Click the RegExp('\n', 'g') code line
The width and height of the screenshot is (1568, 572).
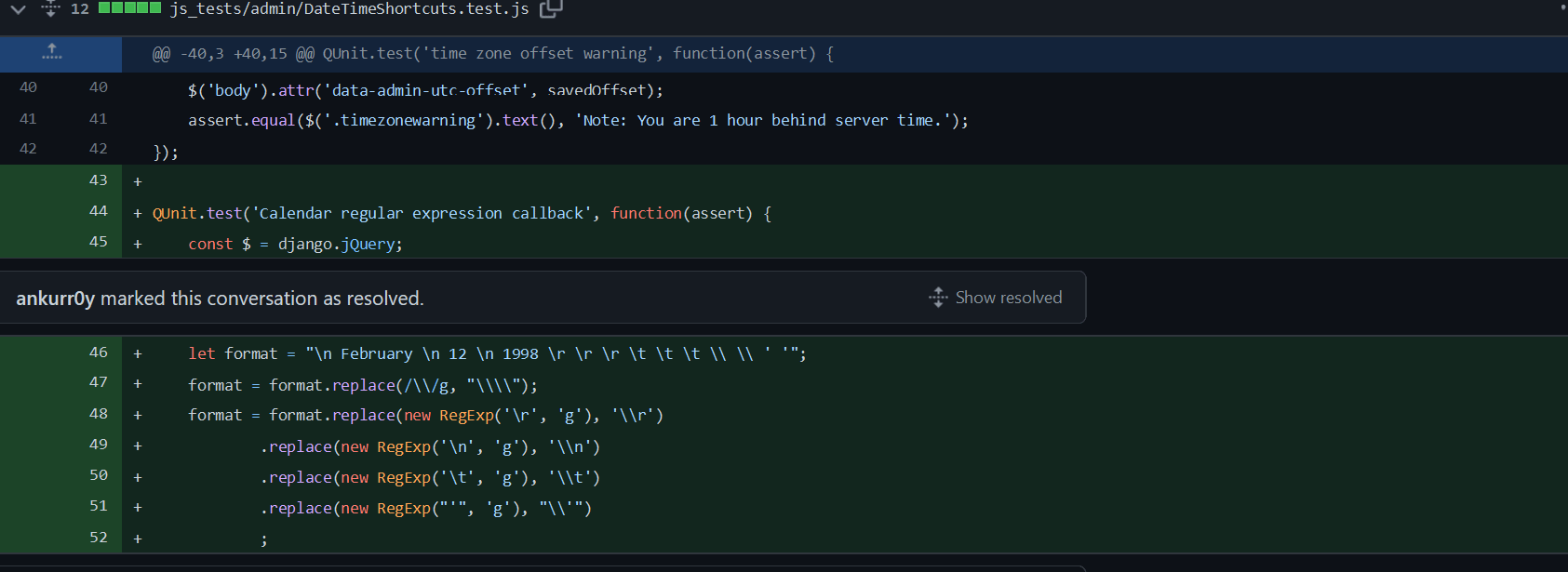pos(430,447)
